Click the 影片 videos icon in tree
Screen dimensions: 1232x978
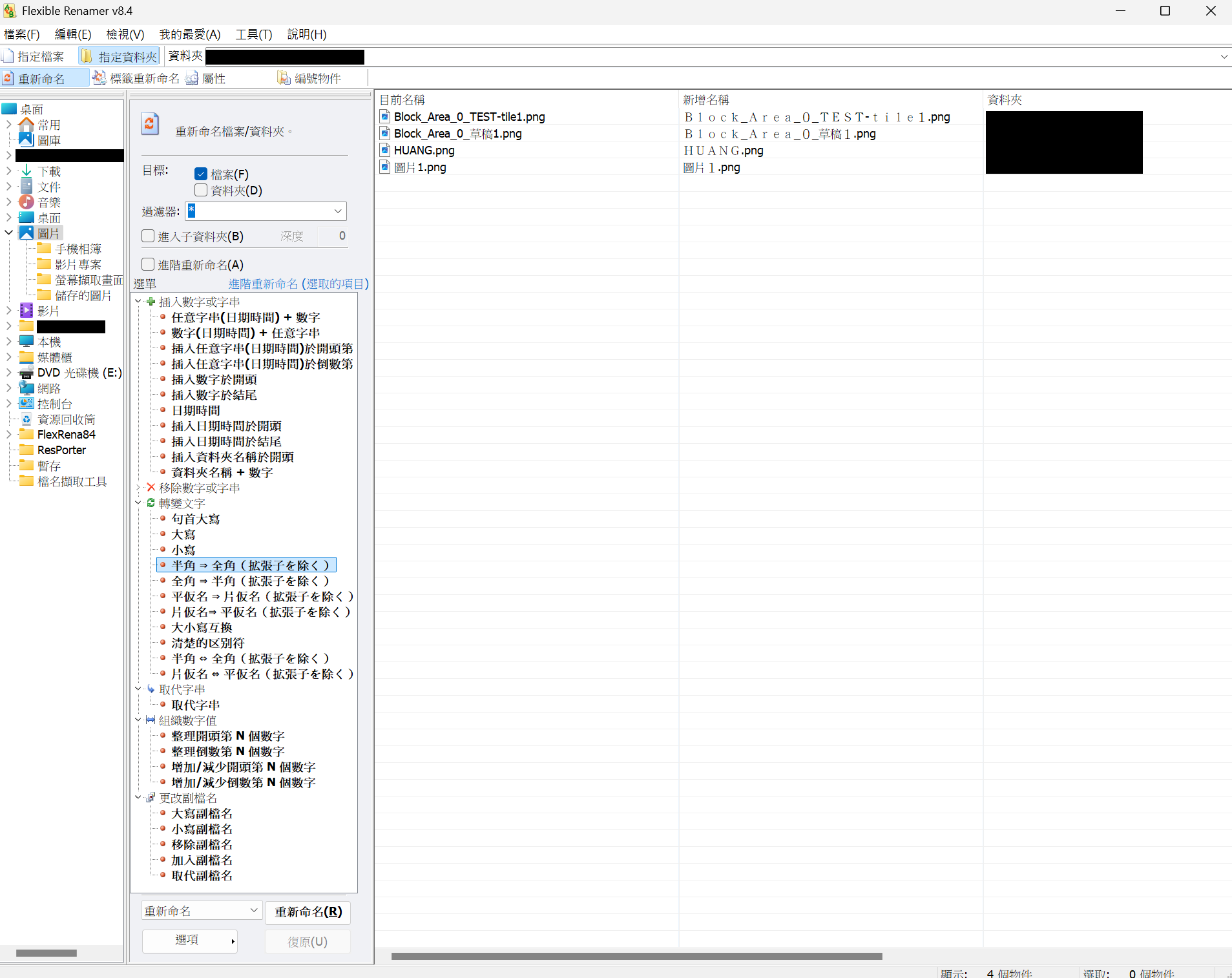(x=26, y=310)
